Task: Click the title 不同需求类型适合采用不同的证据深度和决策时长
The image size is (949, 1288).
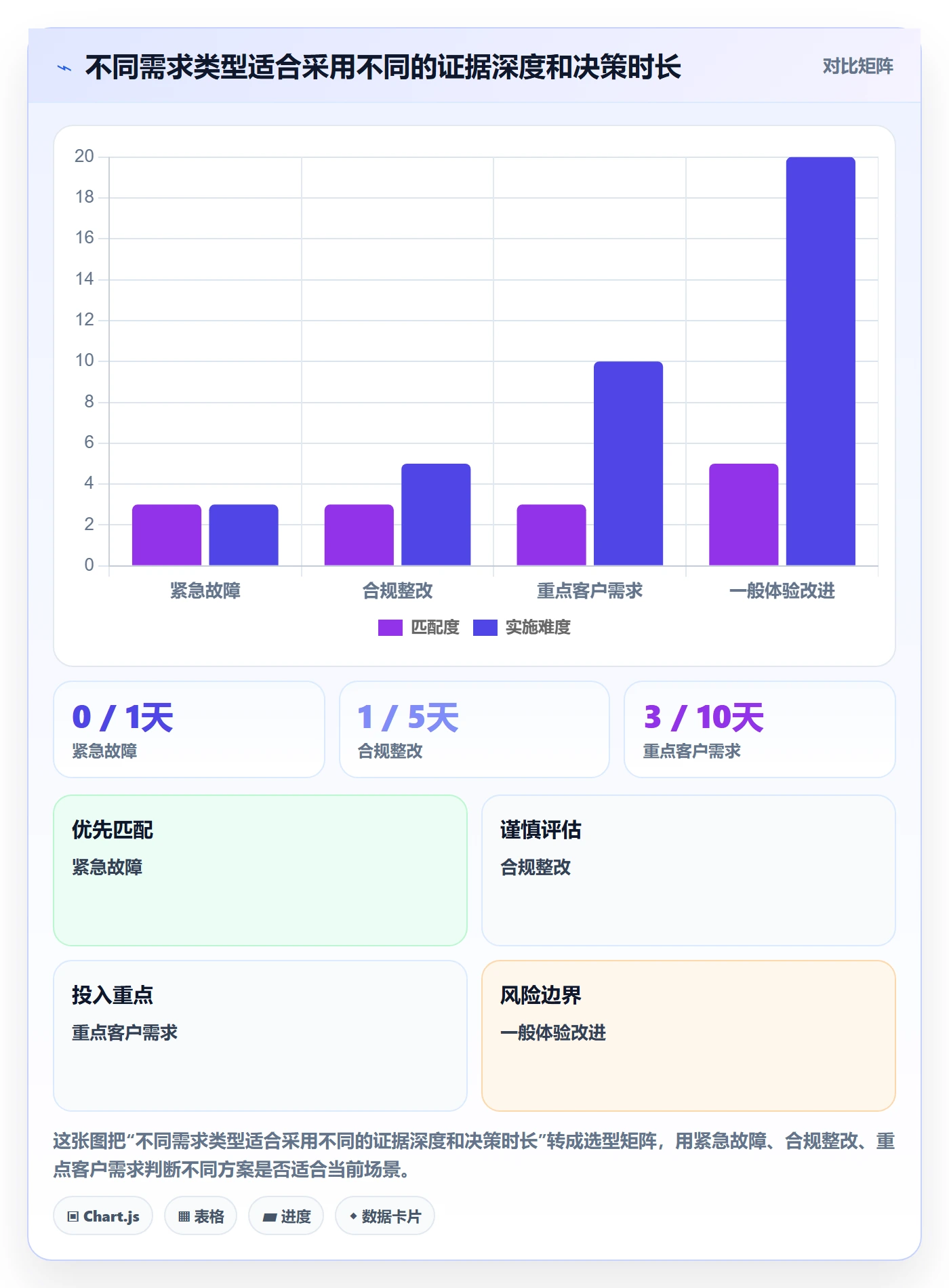Action: point(383,68)
